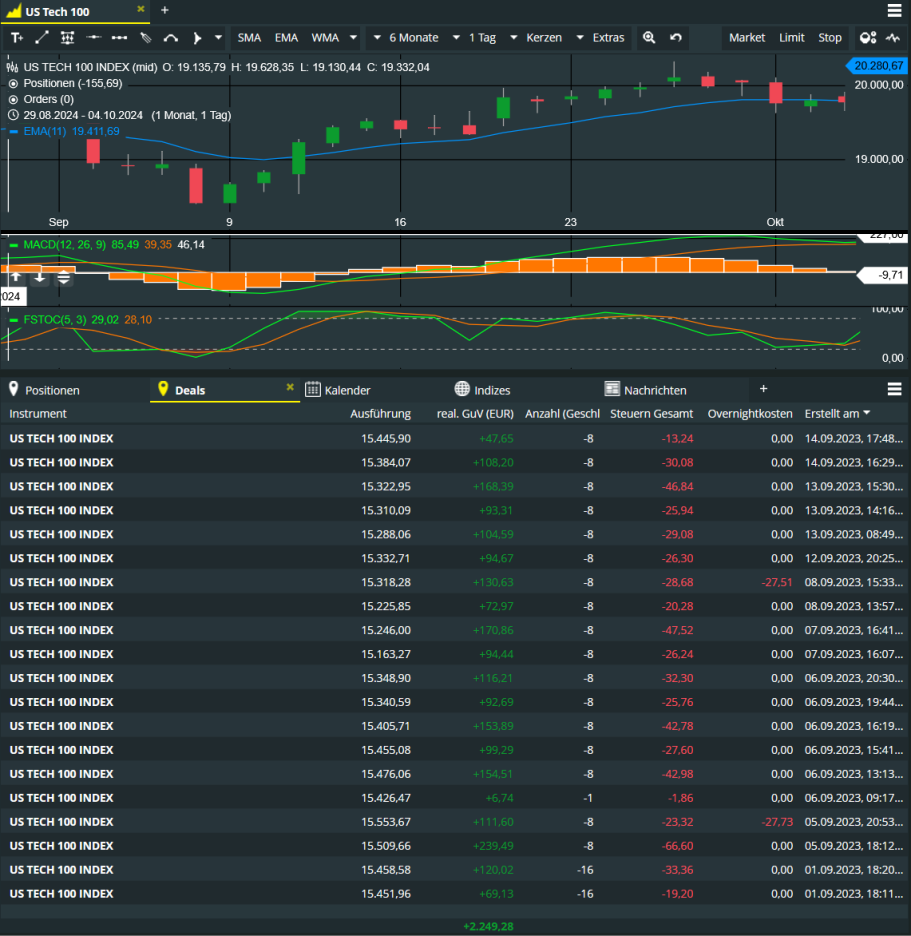Open the Nachrichten tab
The image size is (911, 936).
645,390
